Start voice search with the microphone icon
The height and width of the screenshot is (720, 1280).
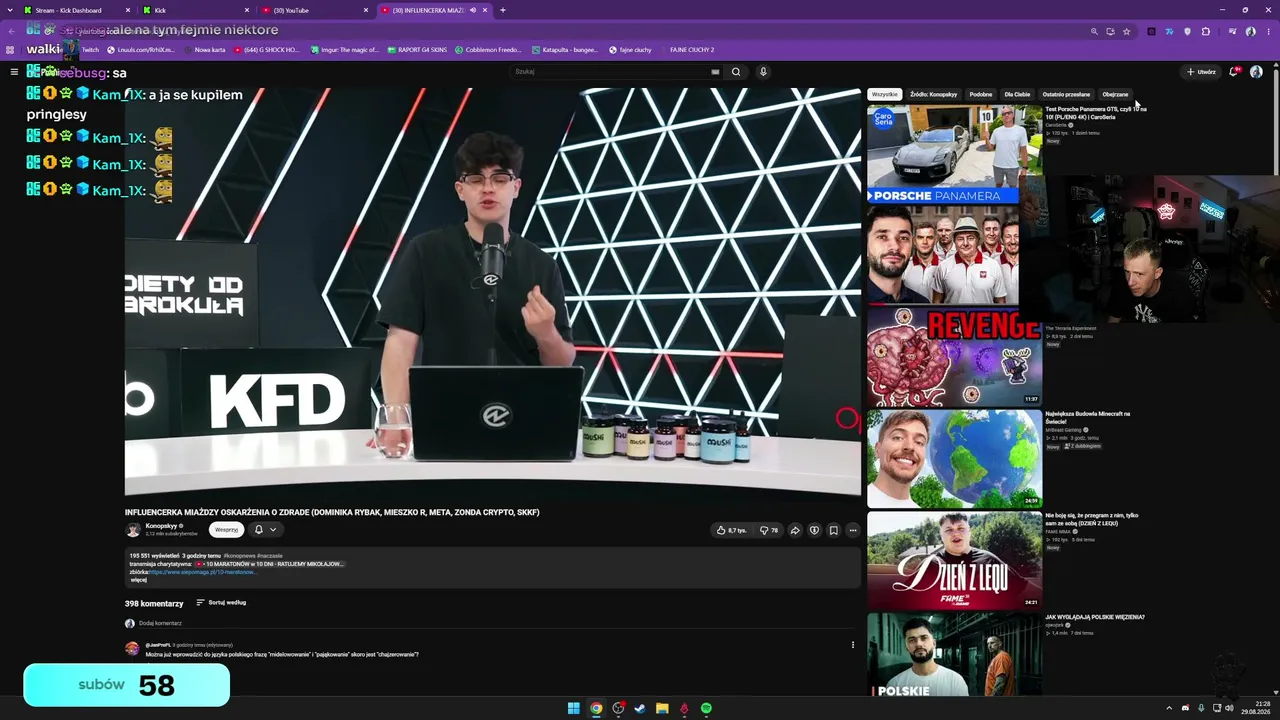763,72
